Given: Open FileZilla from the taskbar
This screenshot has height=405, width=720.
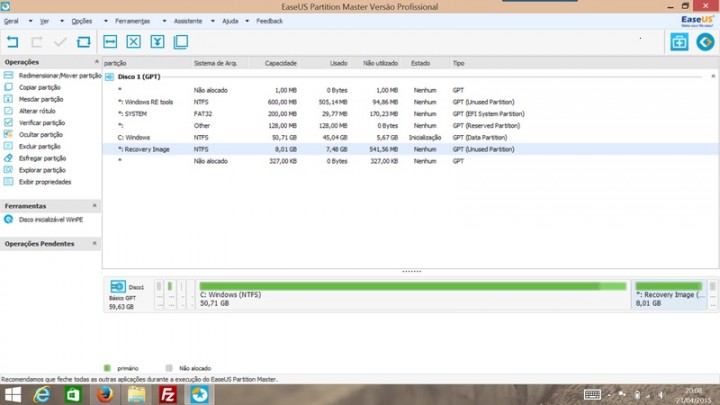Looking at the screenshot, I should (x=168, y=395).
